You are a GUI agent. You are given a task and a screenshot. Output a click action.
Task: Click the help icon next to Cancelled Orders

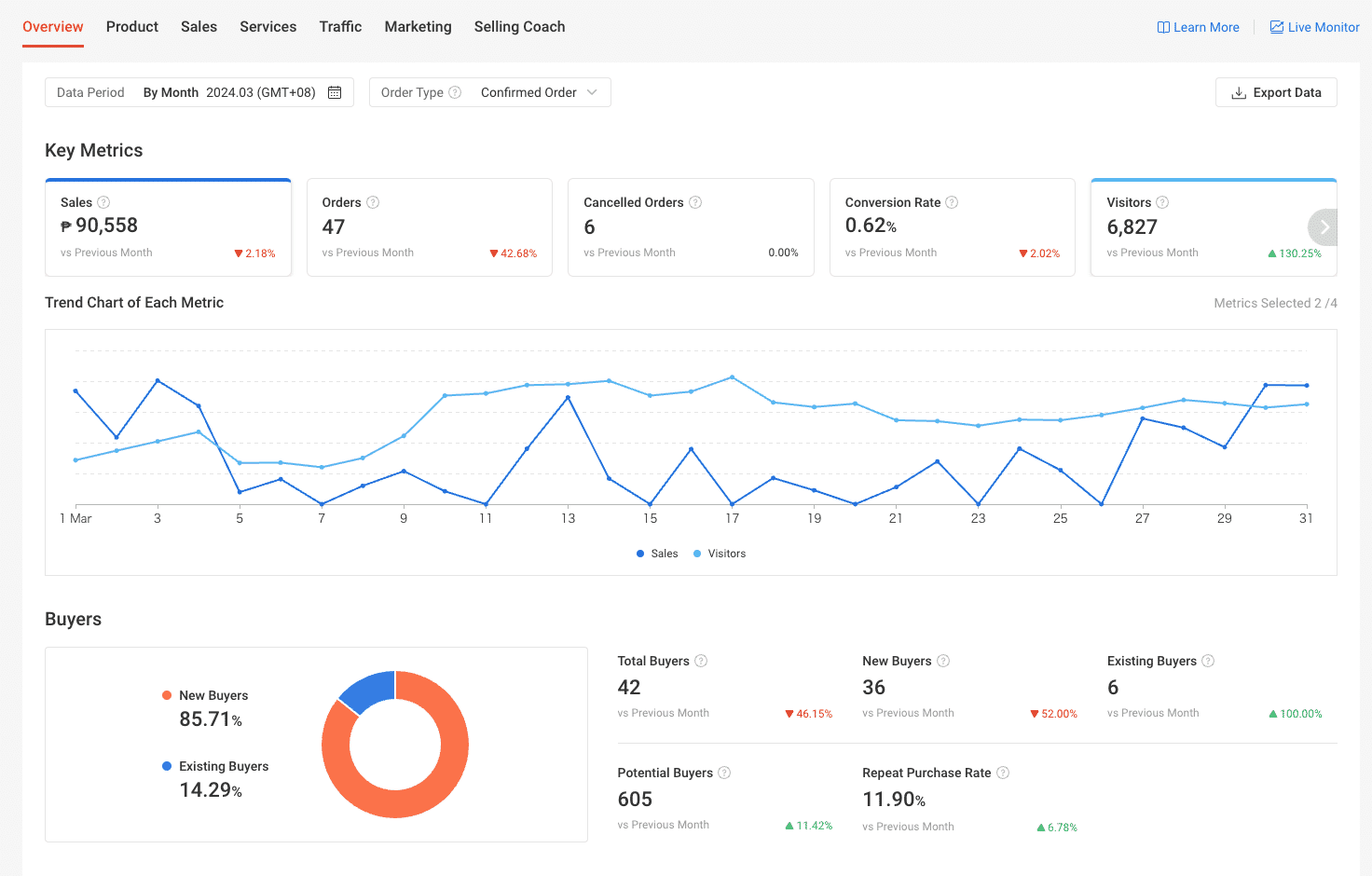[695, 202]
